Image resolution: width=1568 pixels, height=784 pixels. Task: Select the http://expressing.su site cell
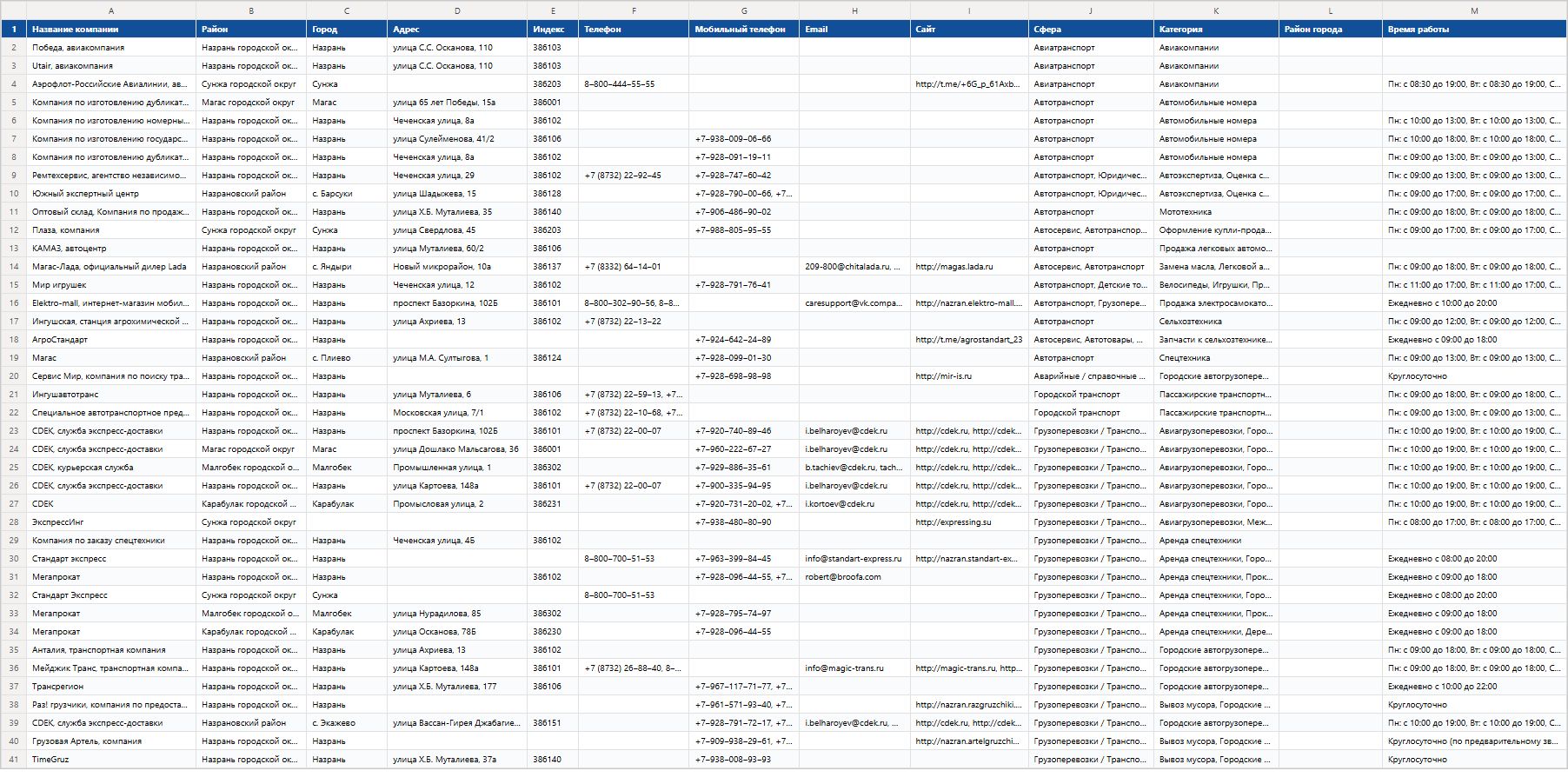[x=969, y=522]
